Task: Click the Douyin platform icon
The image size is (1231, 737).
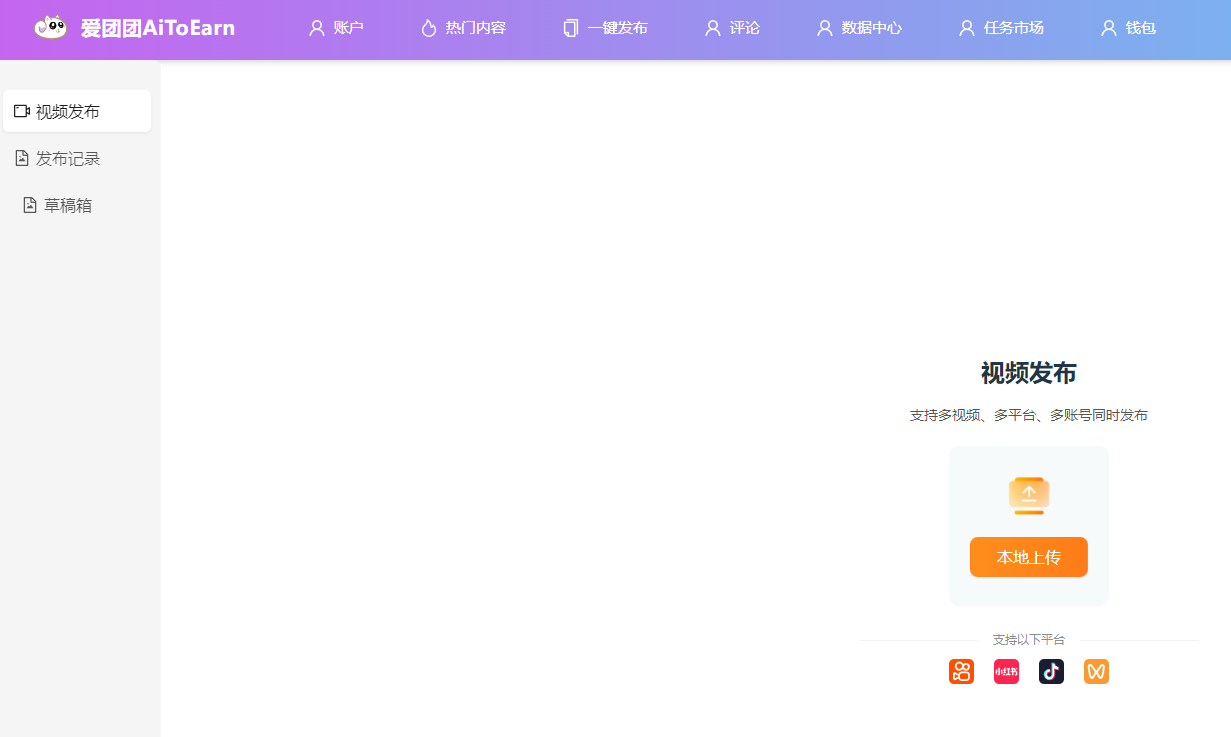Action: click(1051, 672)
